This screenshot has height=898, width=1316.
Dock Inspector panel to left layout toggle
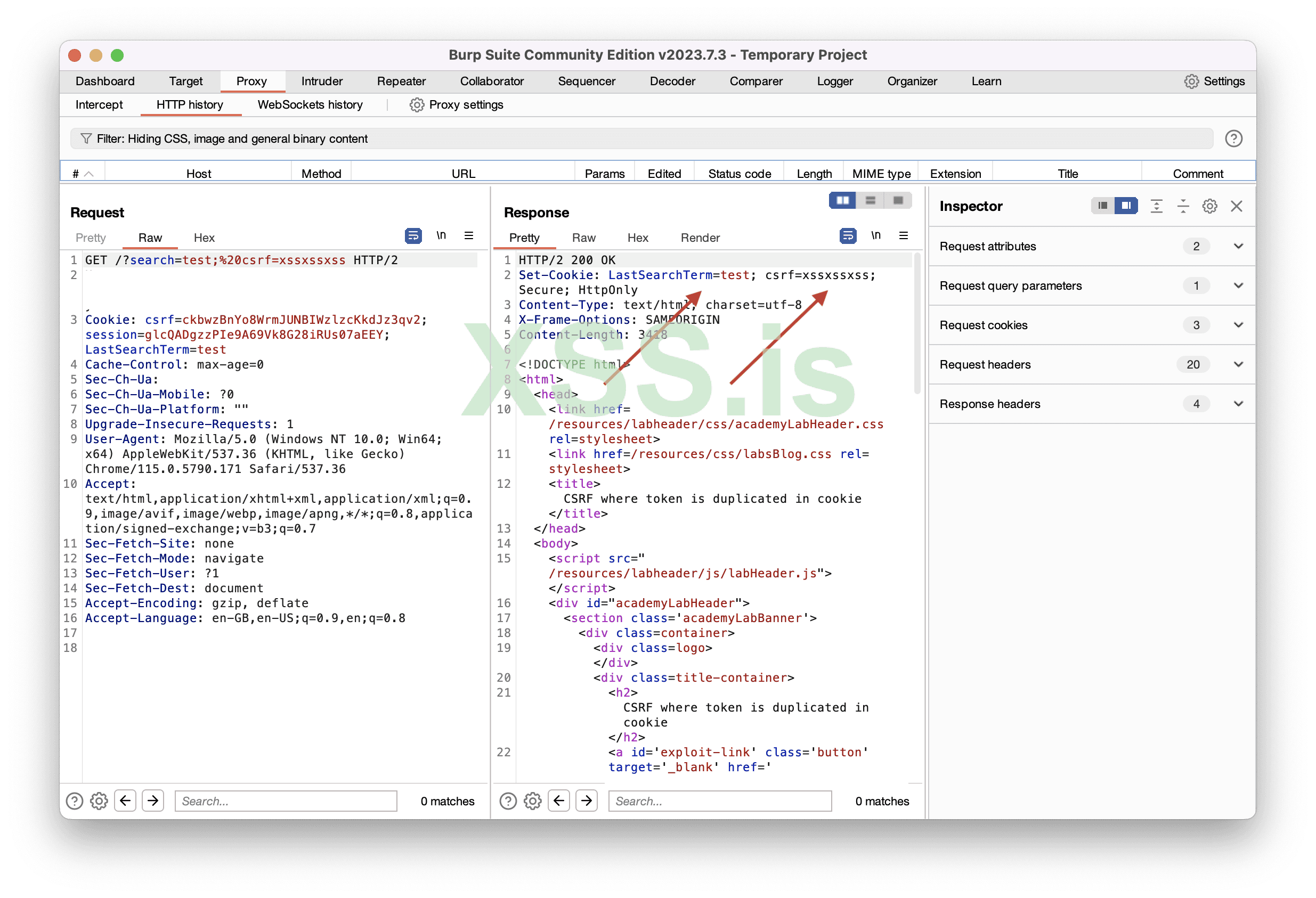pos(1102,206)
